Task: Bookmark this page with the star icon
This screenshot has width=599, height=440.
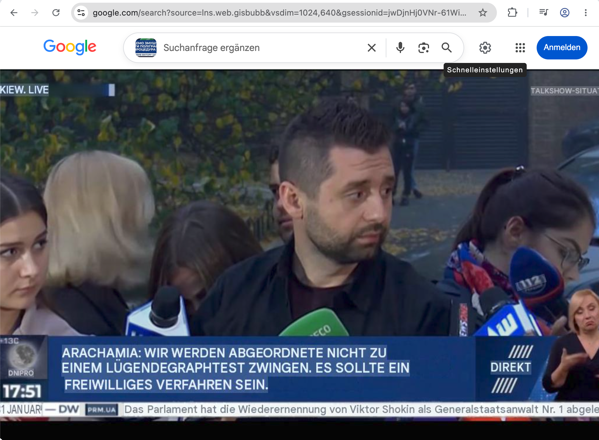Action: [x=483, y=13]
